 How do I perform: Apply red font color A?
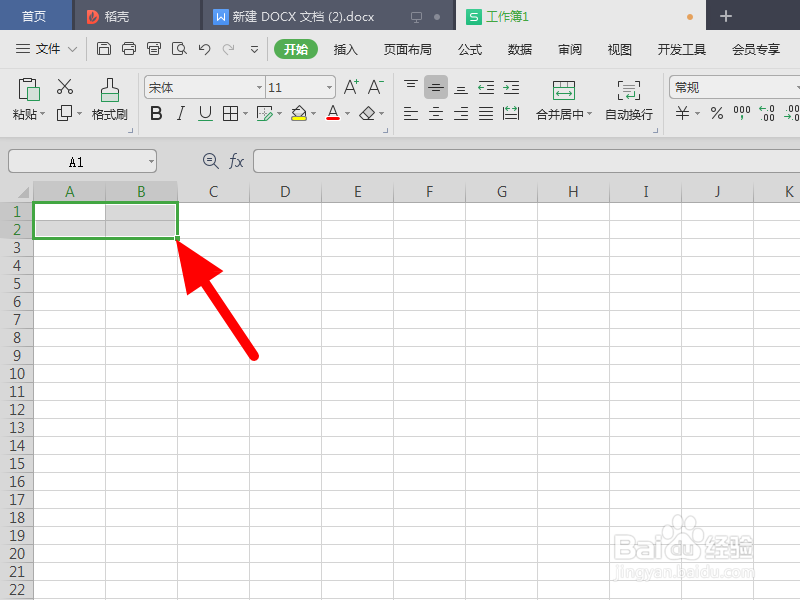coord(333,113)
